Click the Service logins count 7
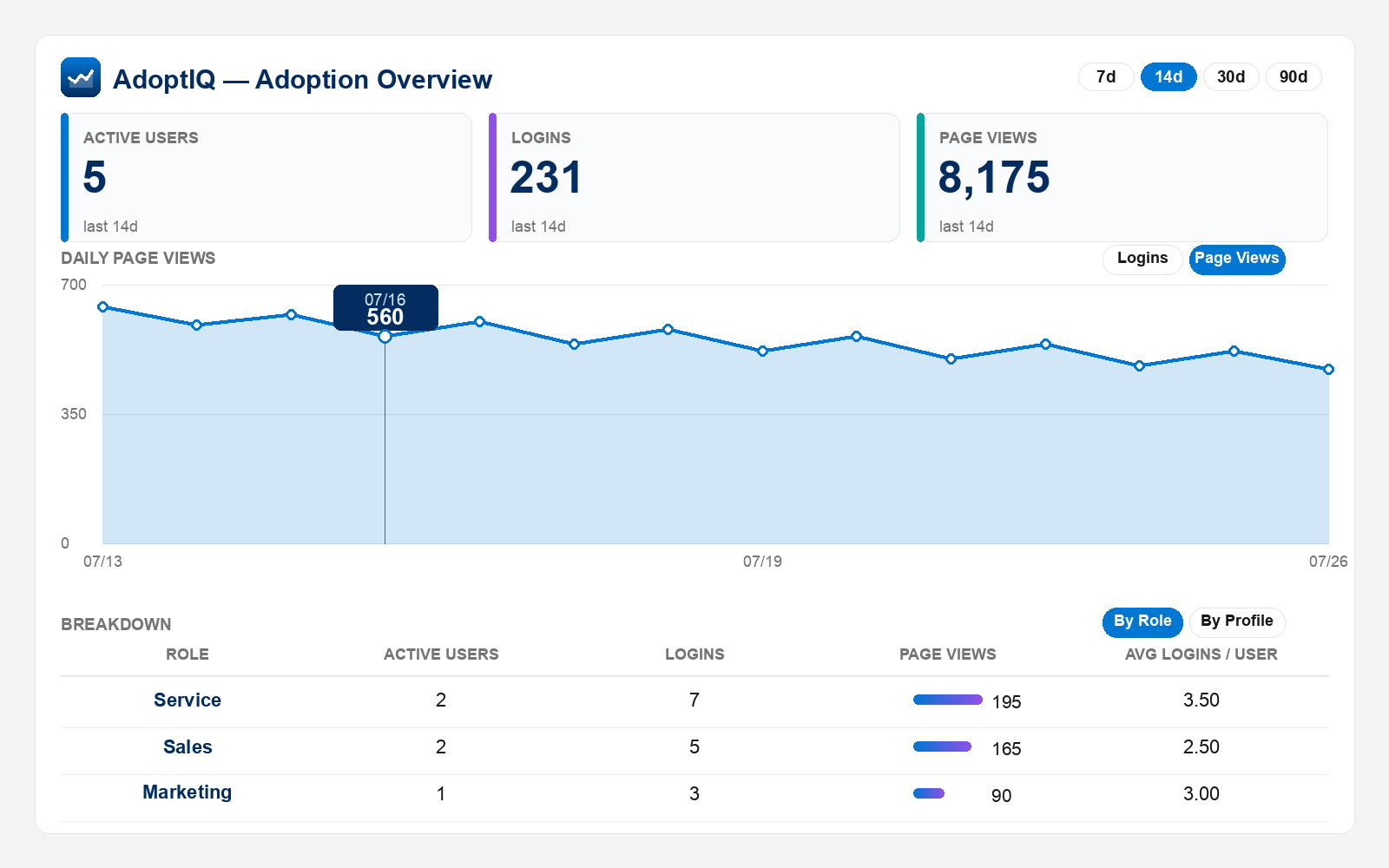The height and width of the screenshot is (868, 1389). click(694, 700)
